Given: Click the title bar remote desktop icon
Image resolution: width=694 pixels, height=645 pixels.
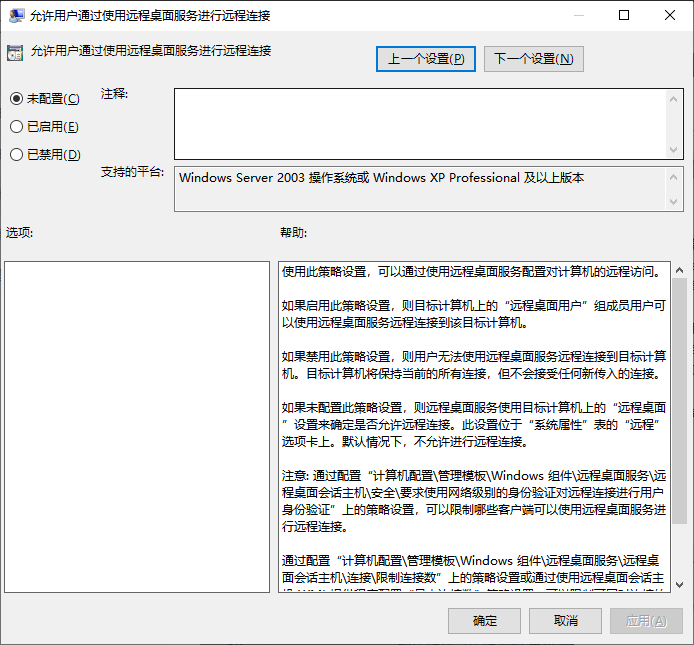Looking at the screenshot, I should coord(16,15).
